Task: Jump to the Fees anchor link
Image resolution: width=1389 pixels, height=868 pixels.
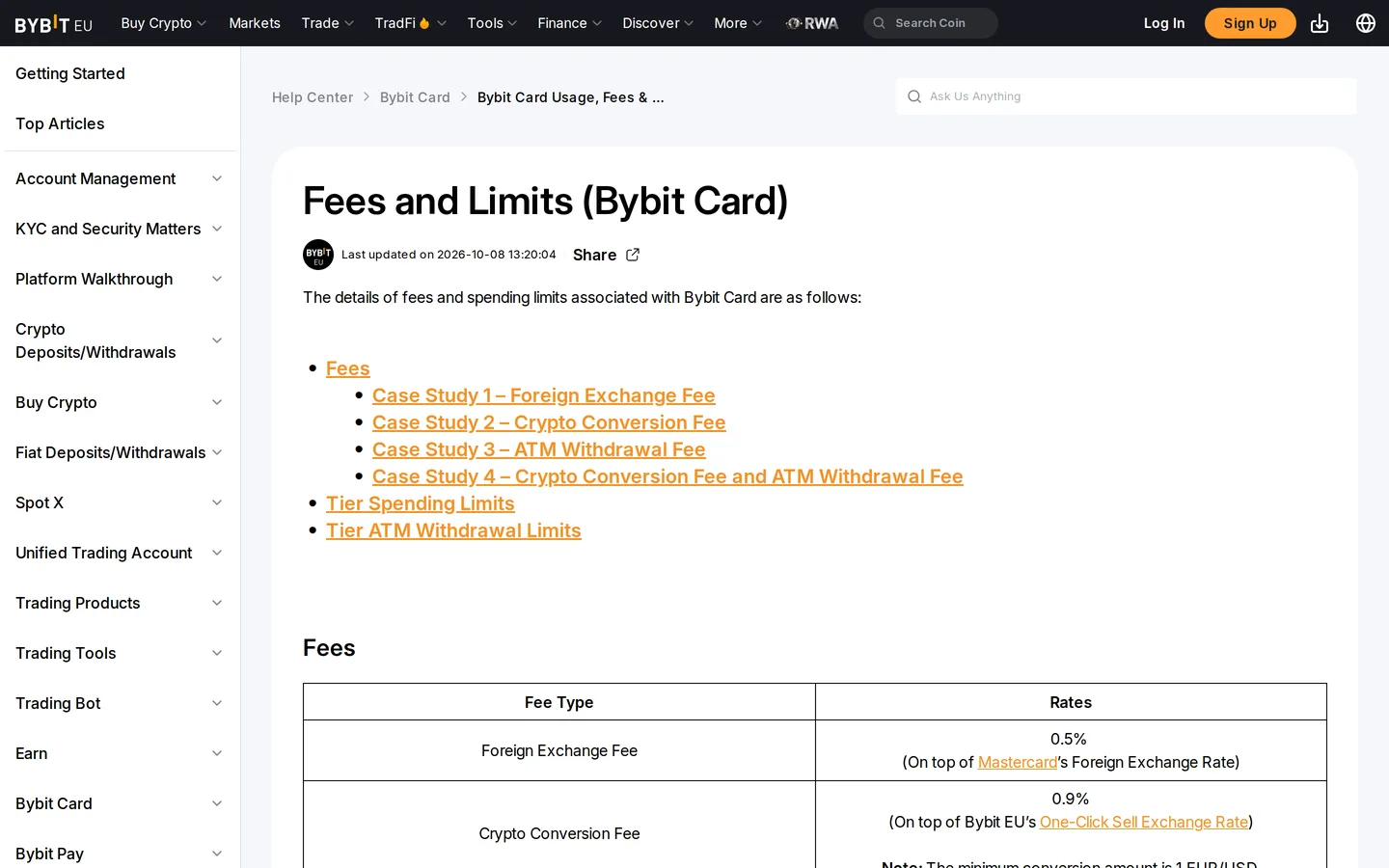Action: tap(348, 368)
